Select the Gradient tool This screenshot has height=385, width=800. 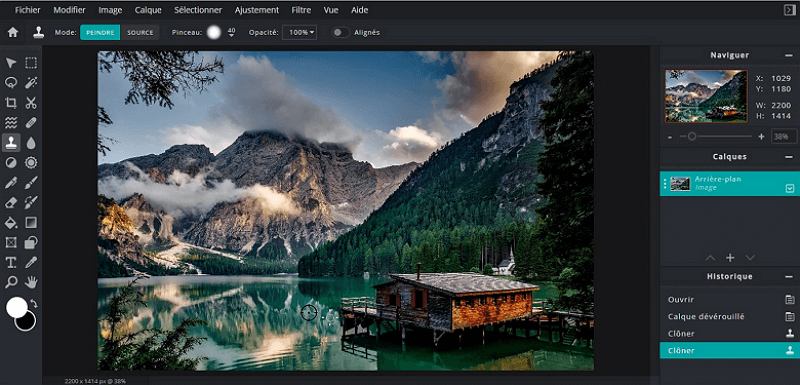(31, 222)
